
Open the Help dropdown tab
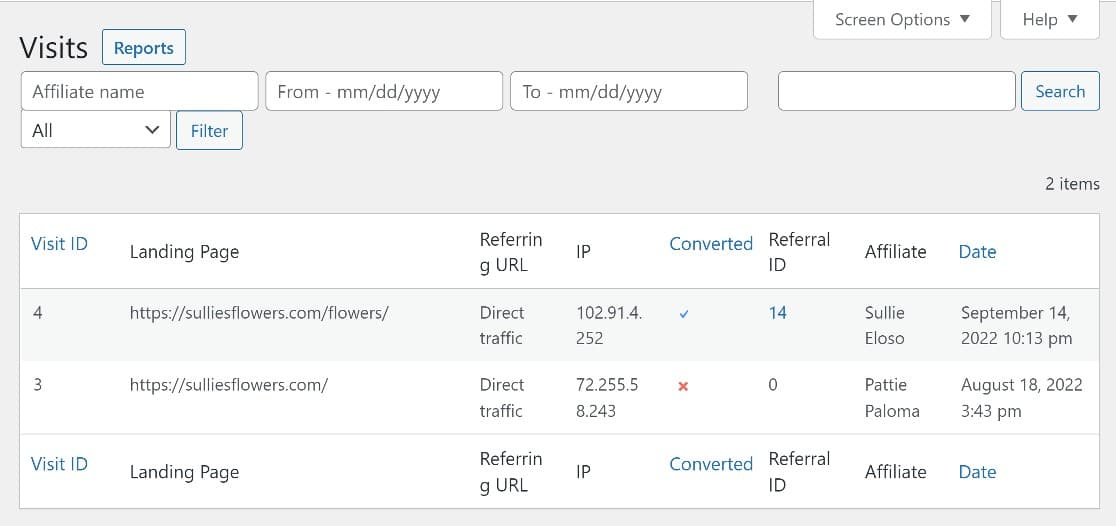tap(1050, 19)
